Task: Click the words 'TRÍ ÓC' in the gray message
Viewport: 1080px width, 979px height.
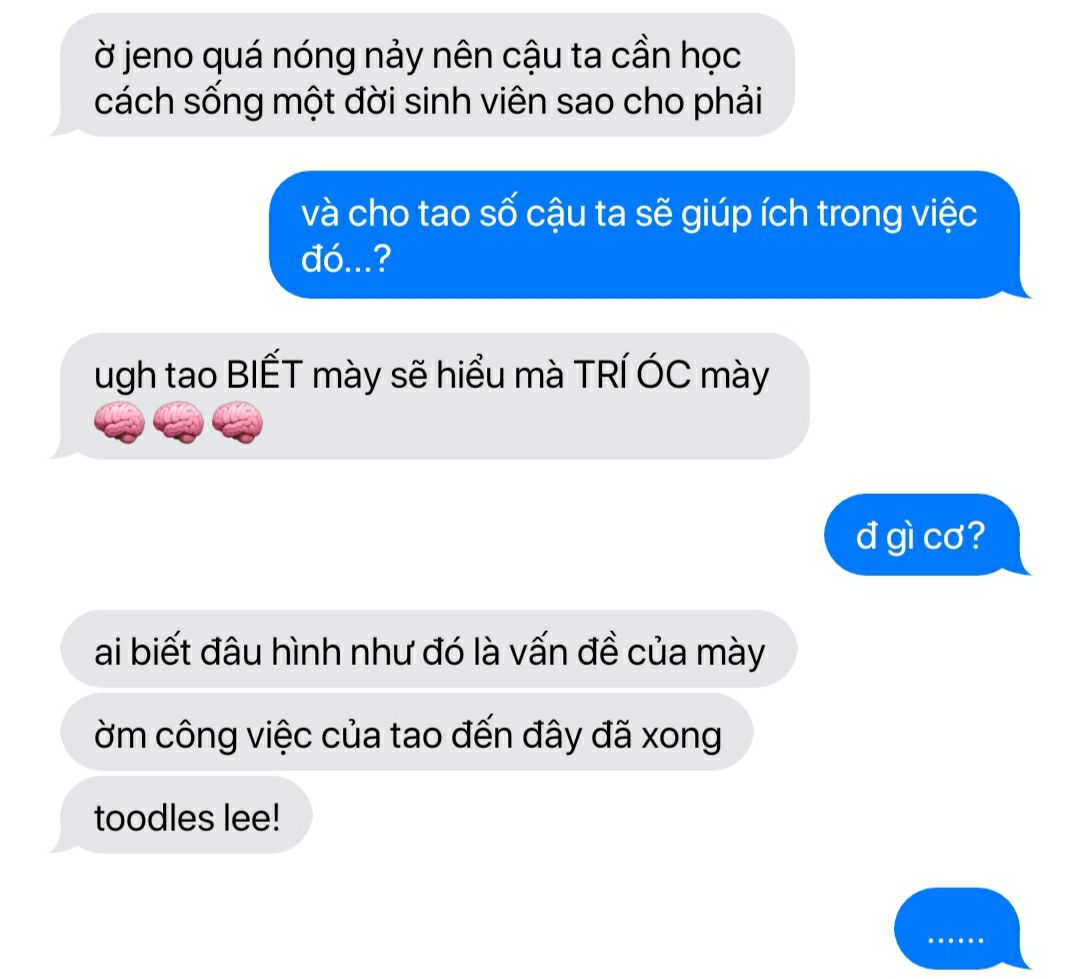Action: coord(632,375)
